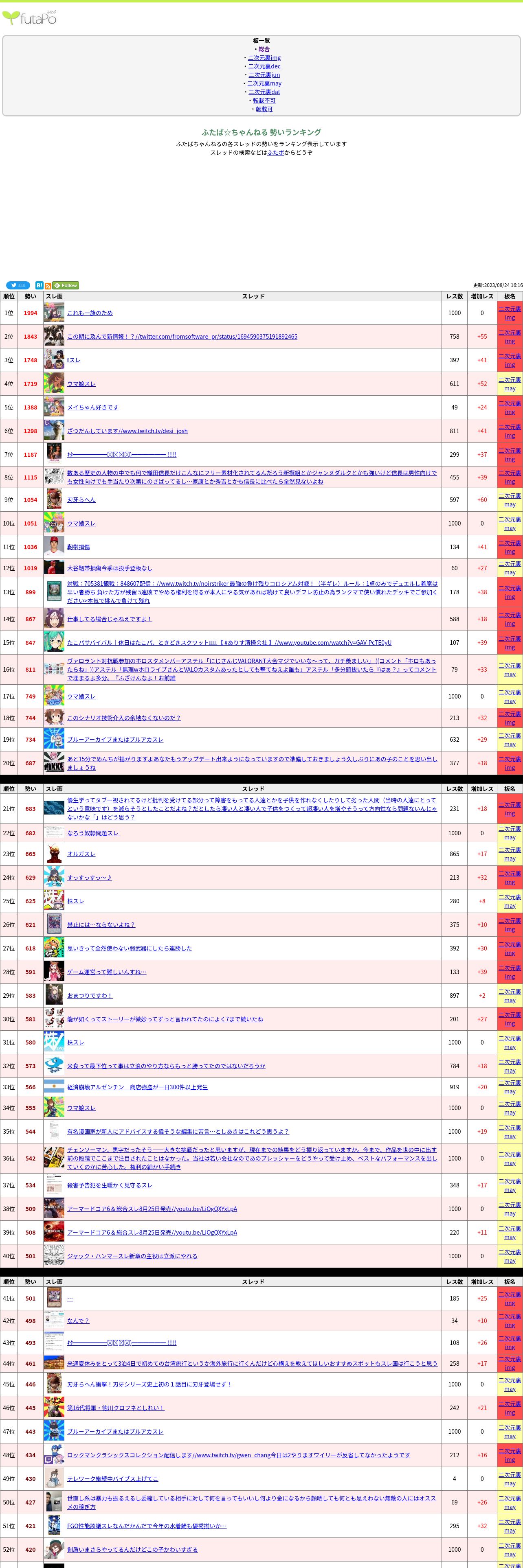Open the 剣盾いまさらやってるんだけど thread
The image size is (523, 1568).
coord(132,1550)
